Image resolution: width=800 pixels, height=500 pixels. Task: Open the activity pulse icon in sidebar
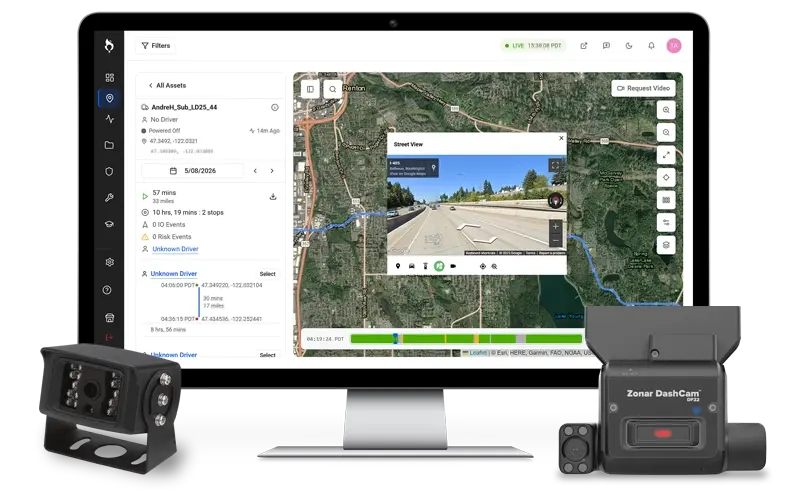pos(110,119)
